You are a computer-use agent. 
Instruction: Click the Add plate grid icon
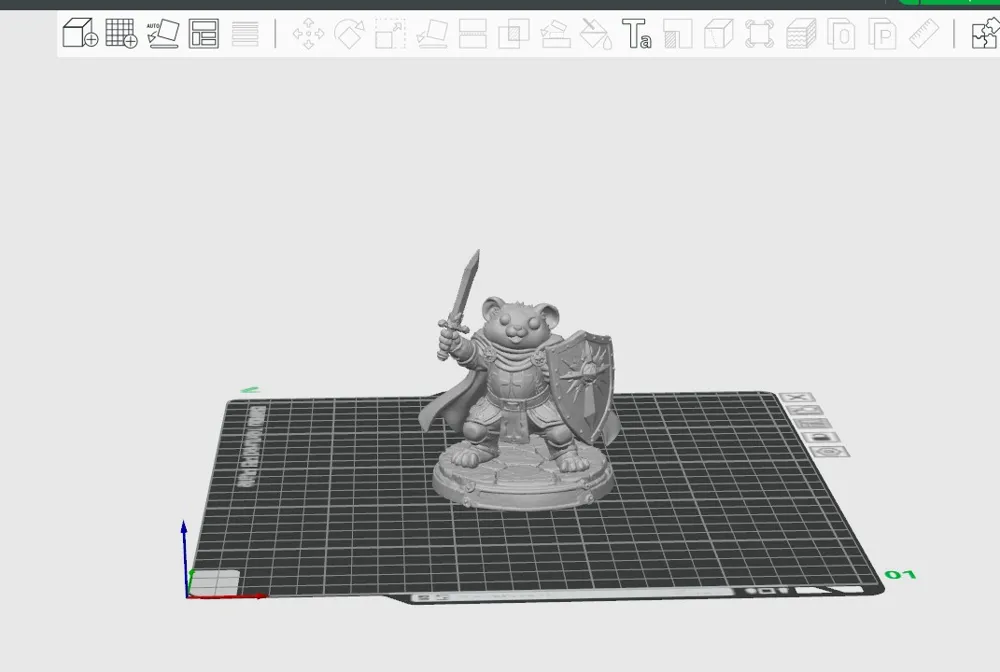click(x=121, y=33)
